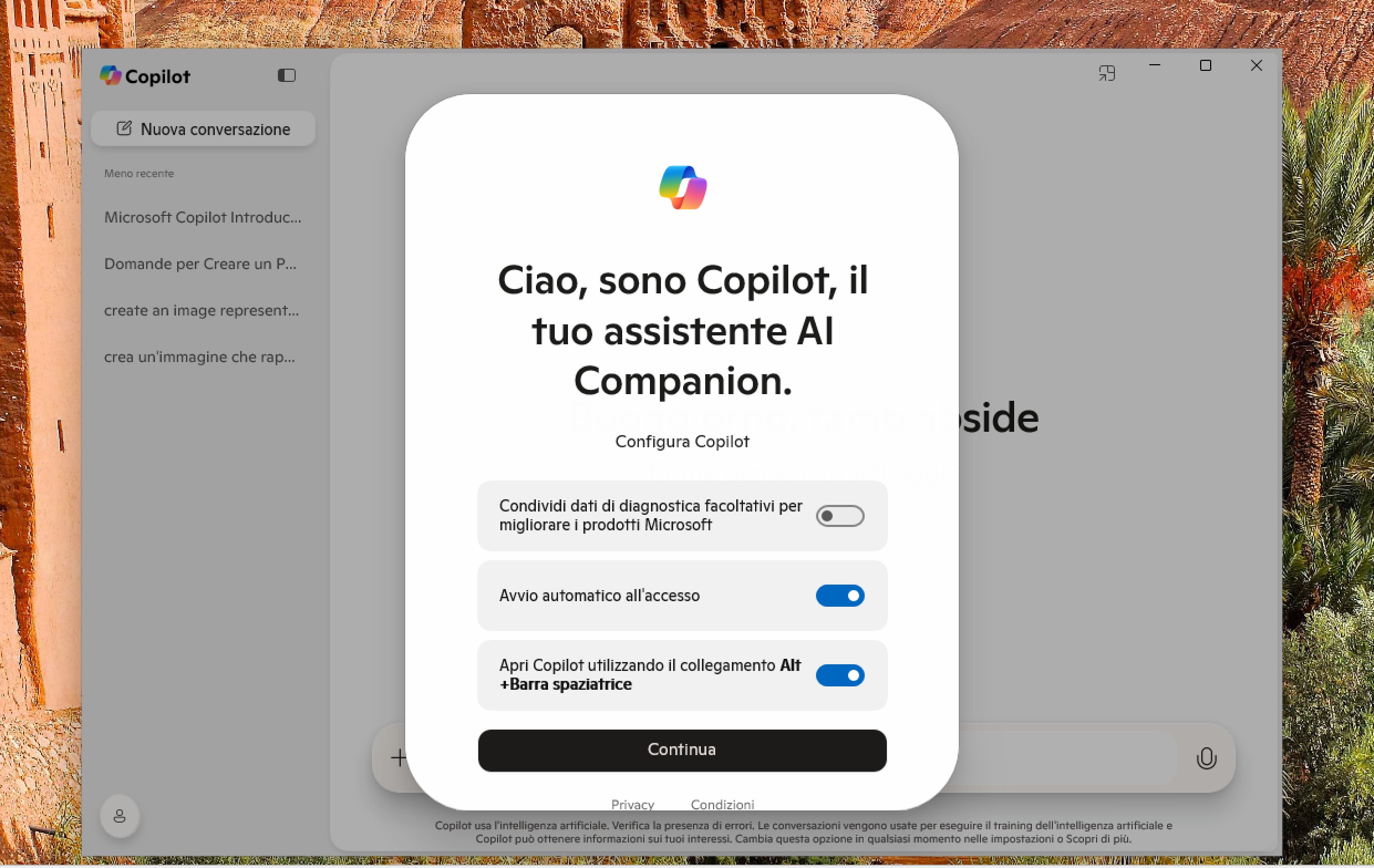The image size is (1374, 868).
Task: Open the Microsoft Copilot Introduc... conversation
Action: (203, 218)
